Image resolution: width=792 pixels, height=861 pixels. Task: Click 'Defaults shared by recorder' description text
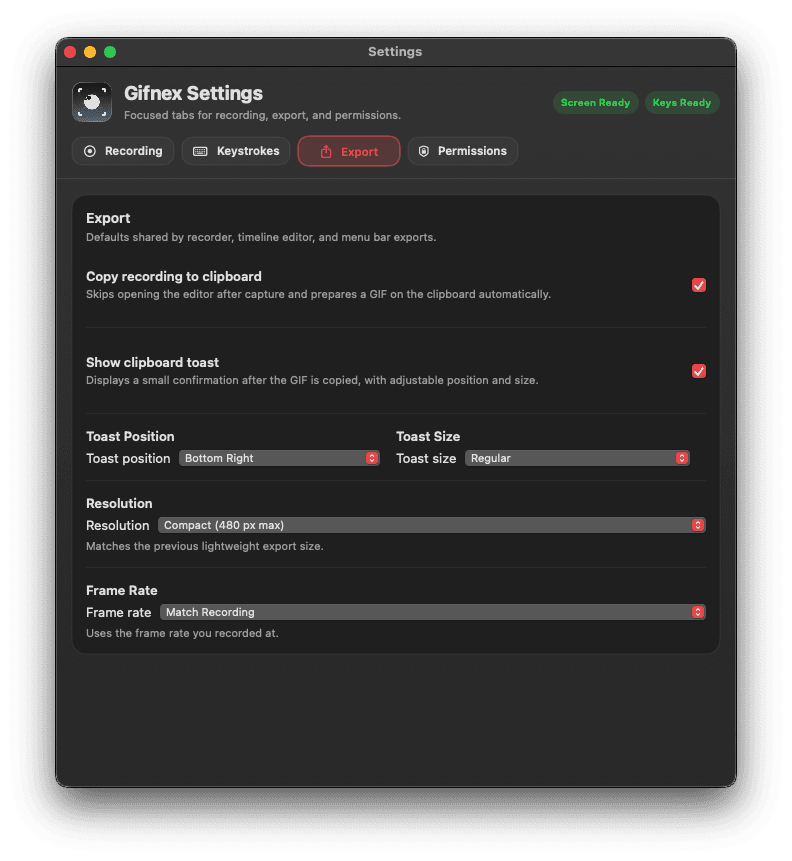tap(261, 237)
